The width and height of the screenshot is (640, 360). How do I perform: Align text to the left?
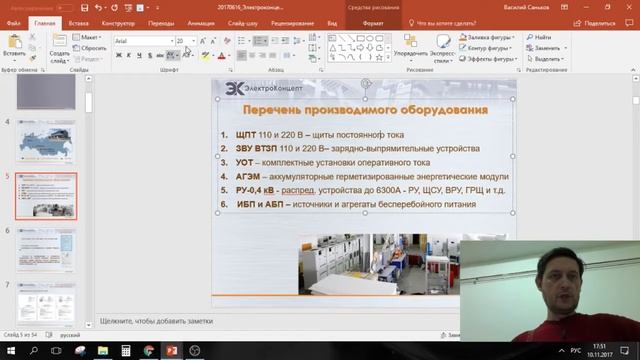[242, 55]
